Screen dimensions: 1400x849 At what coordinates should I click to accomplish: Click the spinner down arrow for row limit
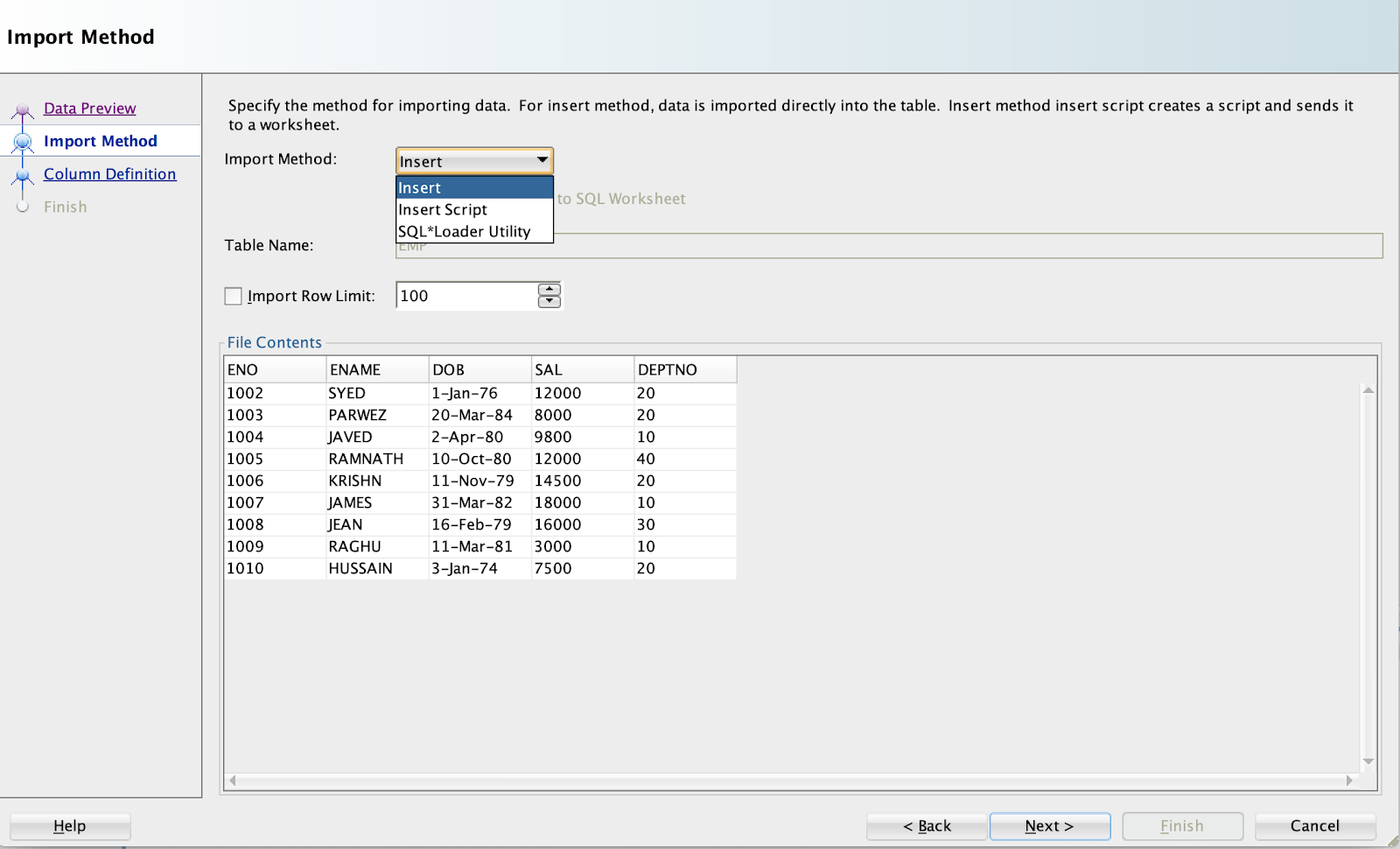[x=548, y=301]
